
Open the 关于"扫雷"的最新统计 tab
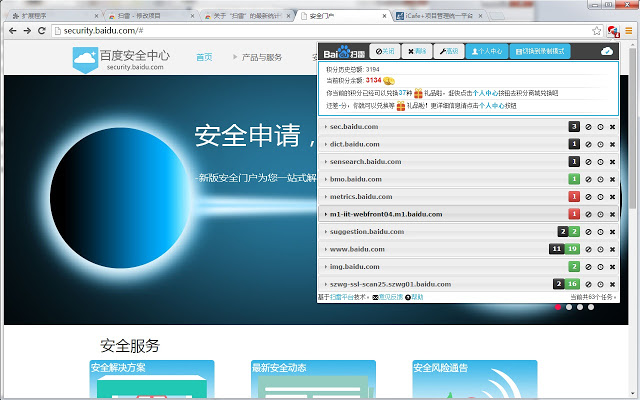(247, 16)
